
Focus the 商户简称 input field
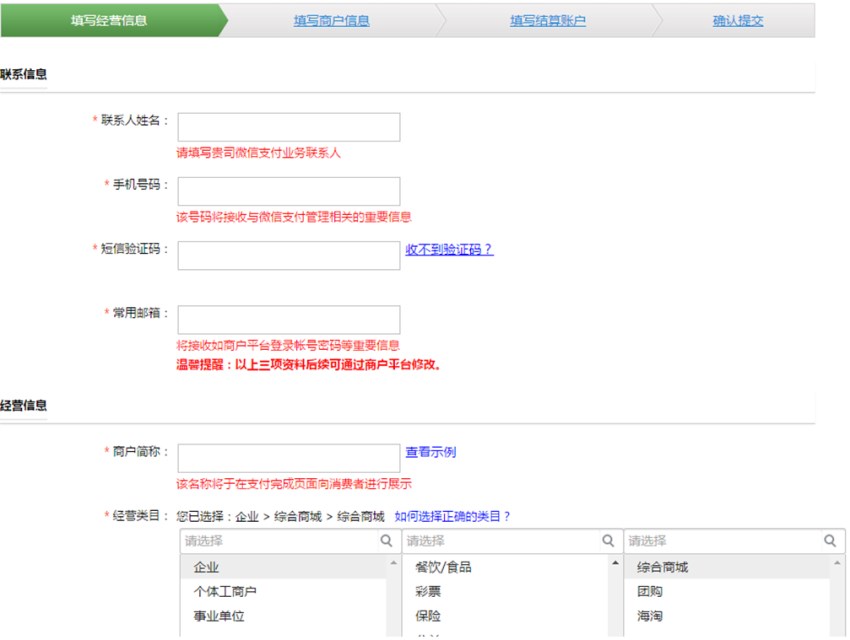pyautogui.click(x=289, y=458)
